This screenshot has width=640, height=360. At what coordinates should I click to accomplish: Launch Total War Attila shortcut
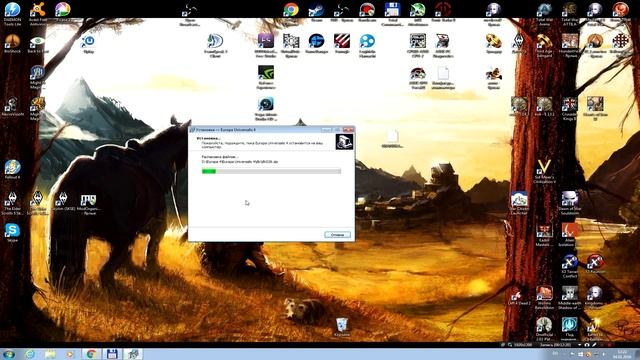pyautogui.click(x=569, y=13)
